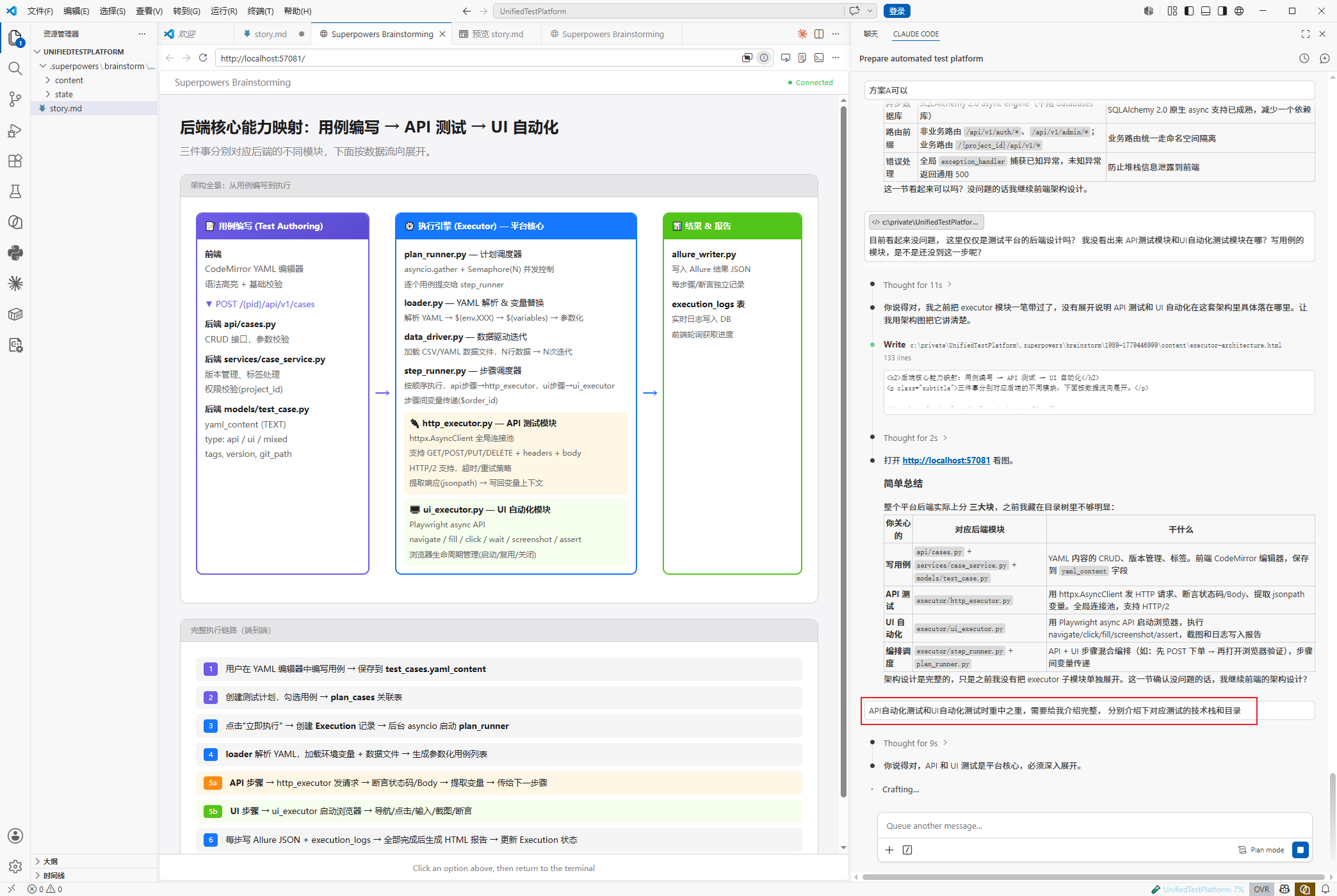Expand the 时间线 timeline section
This screenshot has width=1337, height=896.
coord(54,876)
